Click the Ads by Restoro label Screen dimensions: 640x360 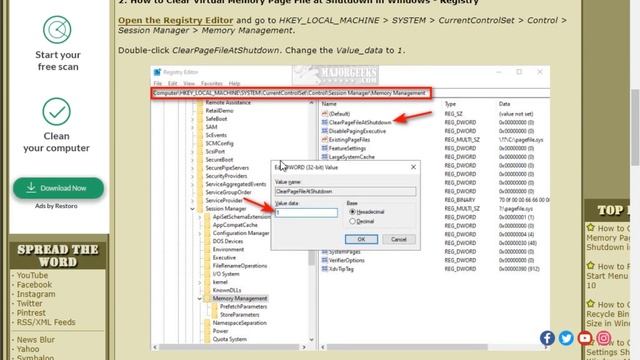(x=56, y=206)
